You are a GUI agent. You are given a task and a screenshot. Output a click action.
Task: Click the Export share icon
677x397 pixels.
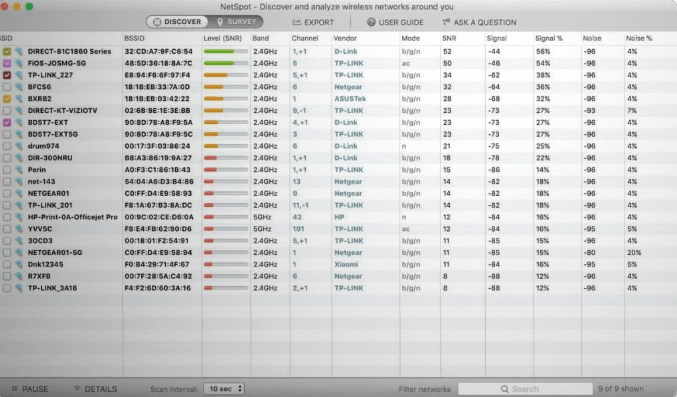[x=296, y=22]
